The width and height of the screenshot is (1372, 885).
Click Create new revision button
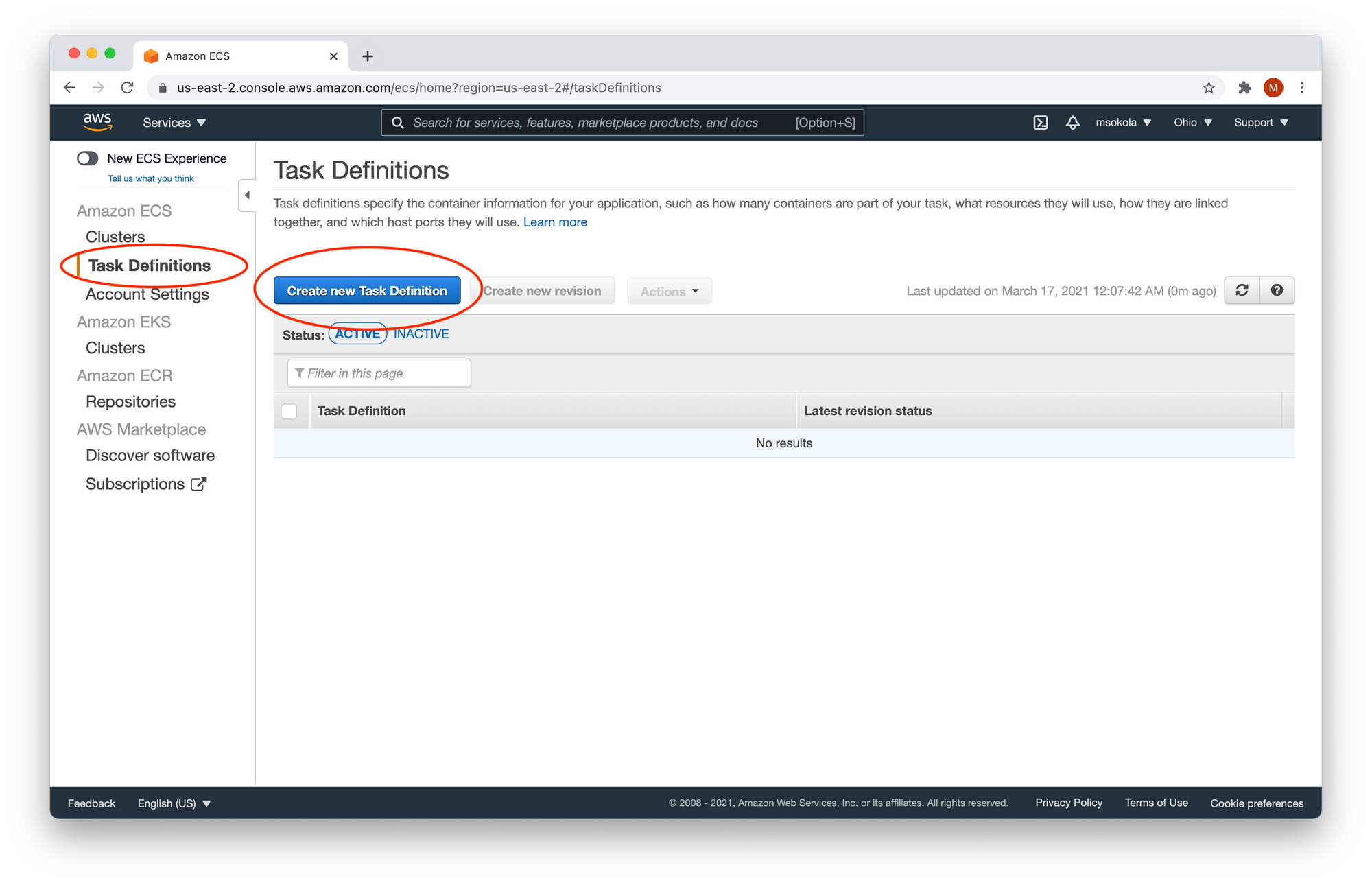point(542,291)
